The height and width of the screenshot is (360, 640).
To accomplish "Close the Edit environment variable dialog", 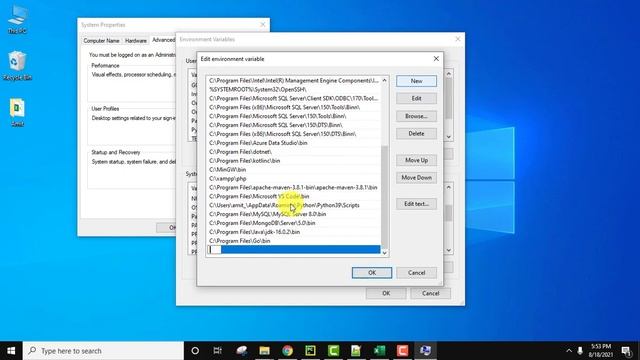I will point(436,59).
